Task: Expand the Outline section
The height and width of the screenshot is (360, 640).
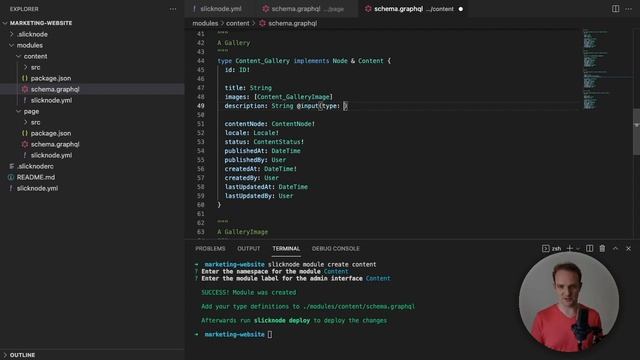Action: (22, 355)
